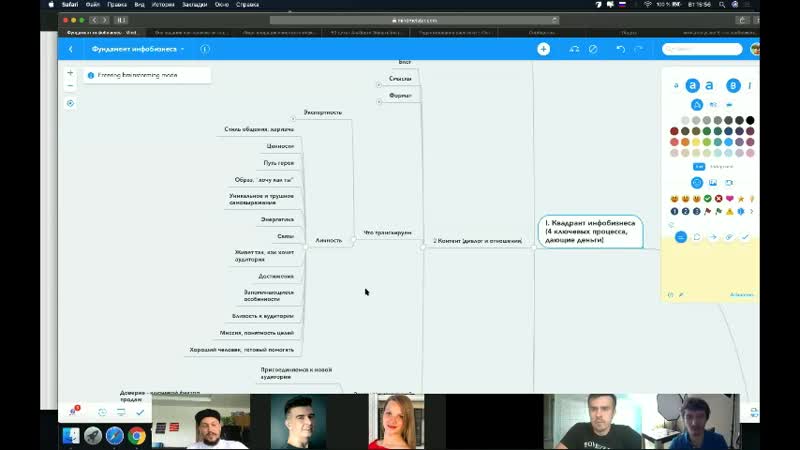
Task: Click the connection tool icon in the blue toolbar
Action: pyautogui.click(x=574, y=49)
